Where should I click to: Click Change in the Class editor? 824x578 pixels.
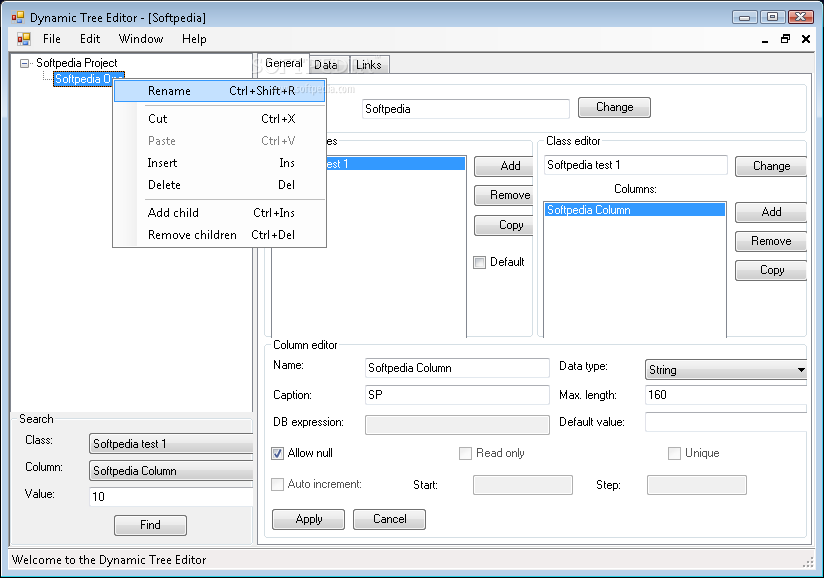click(771, 166)
